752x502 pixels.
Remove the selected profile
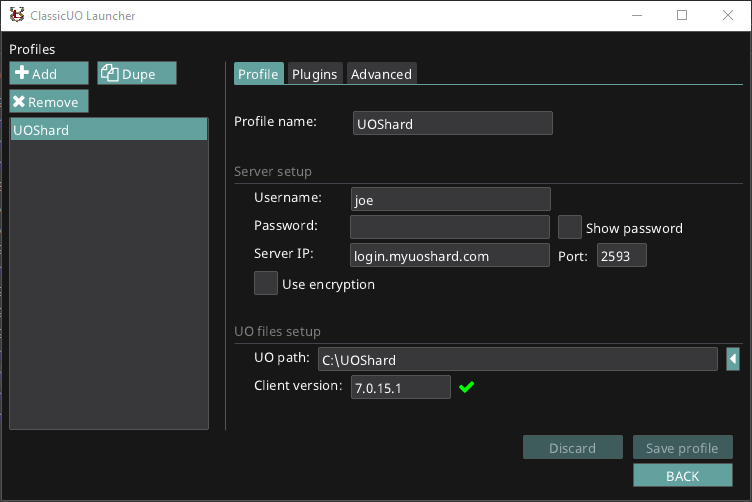click(49, 101)
